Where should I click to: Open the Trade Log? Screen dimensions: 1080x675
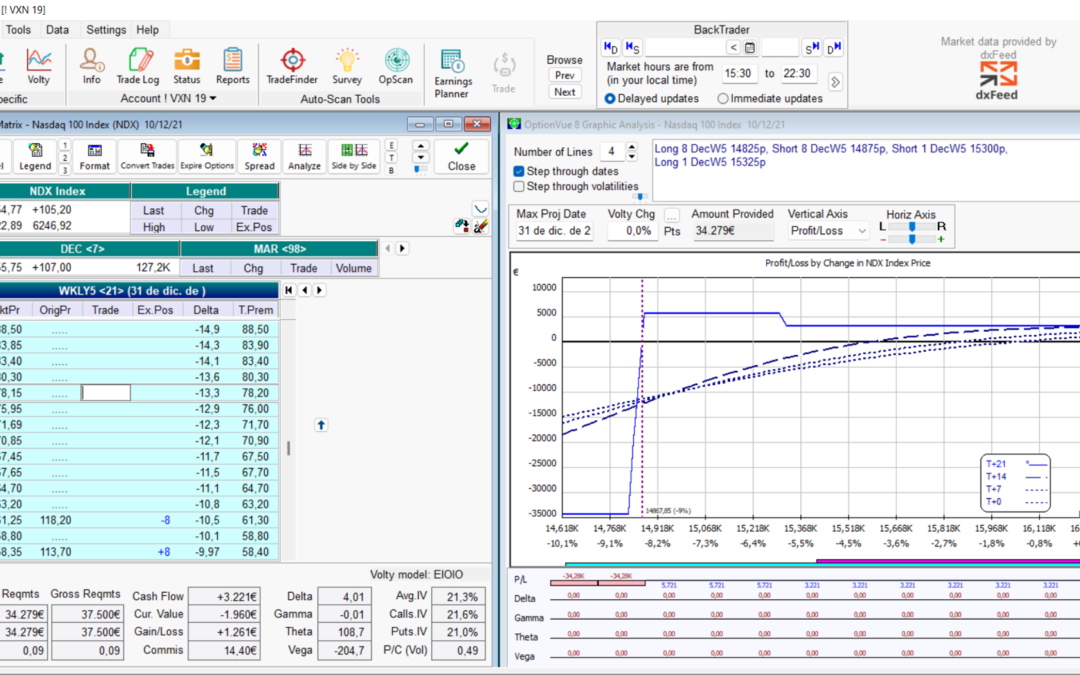point(138,67)
